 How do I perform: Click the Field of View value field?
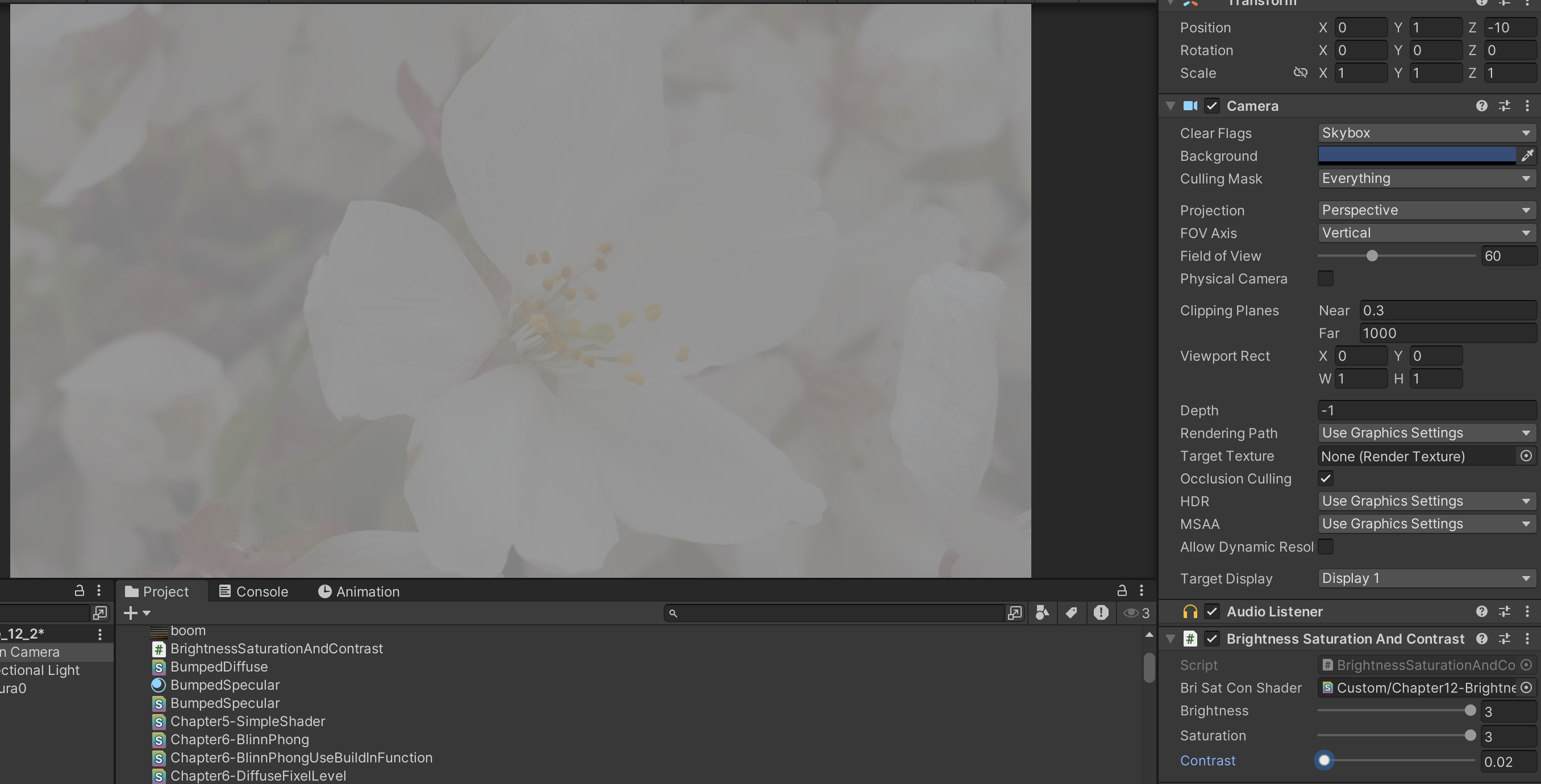coord(1506,256)
